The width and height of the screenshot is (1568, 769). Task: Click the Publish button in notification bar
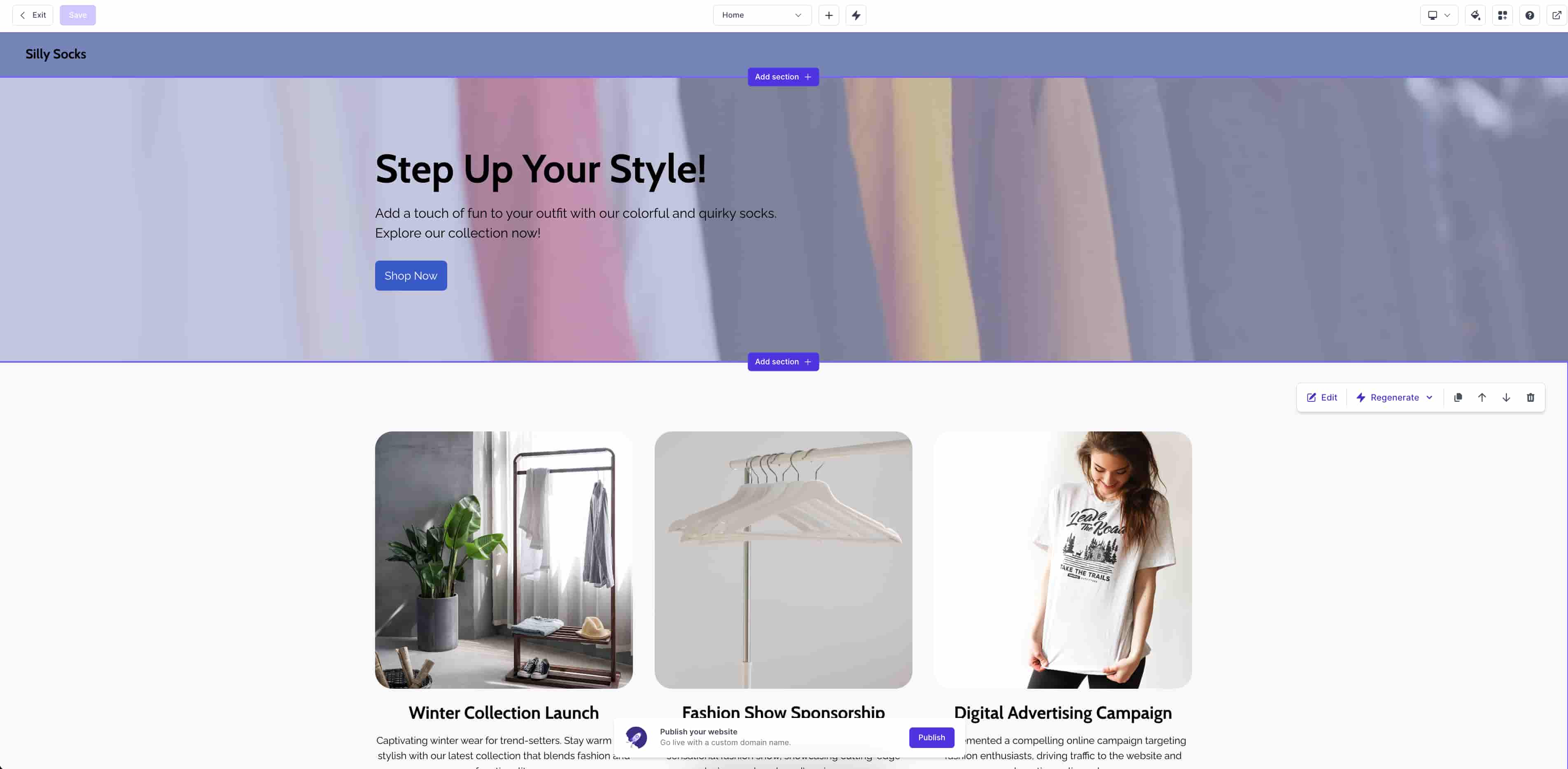931,737
